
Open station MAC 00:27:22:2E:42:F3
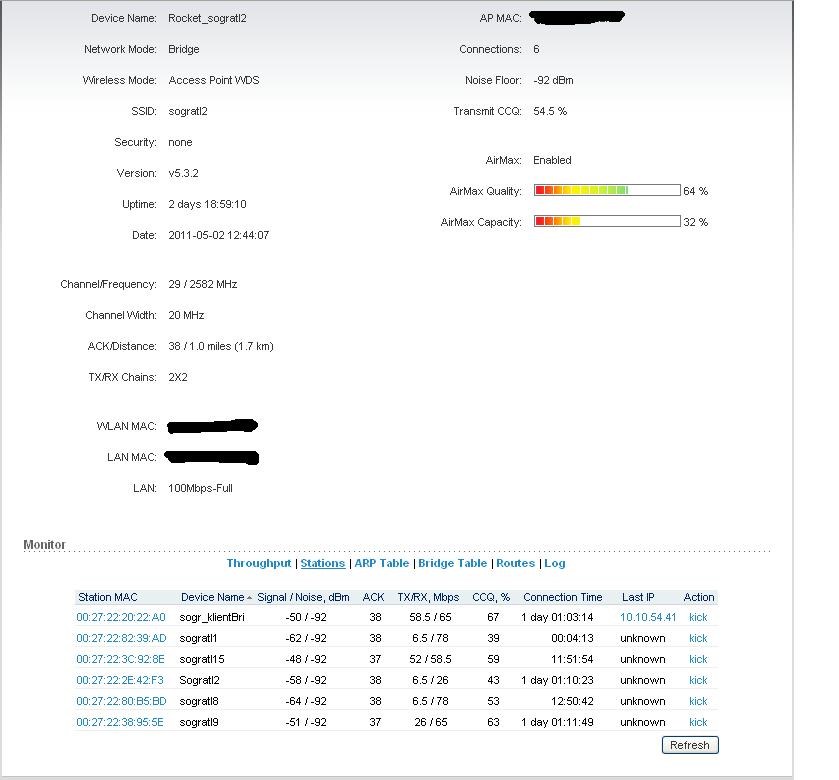pos(120,680)
